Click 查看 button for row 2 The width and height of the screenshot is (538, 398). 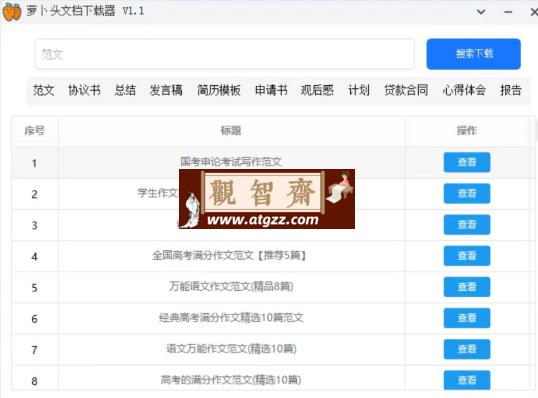pos(467,194)
